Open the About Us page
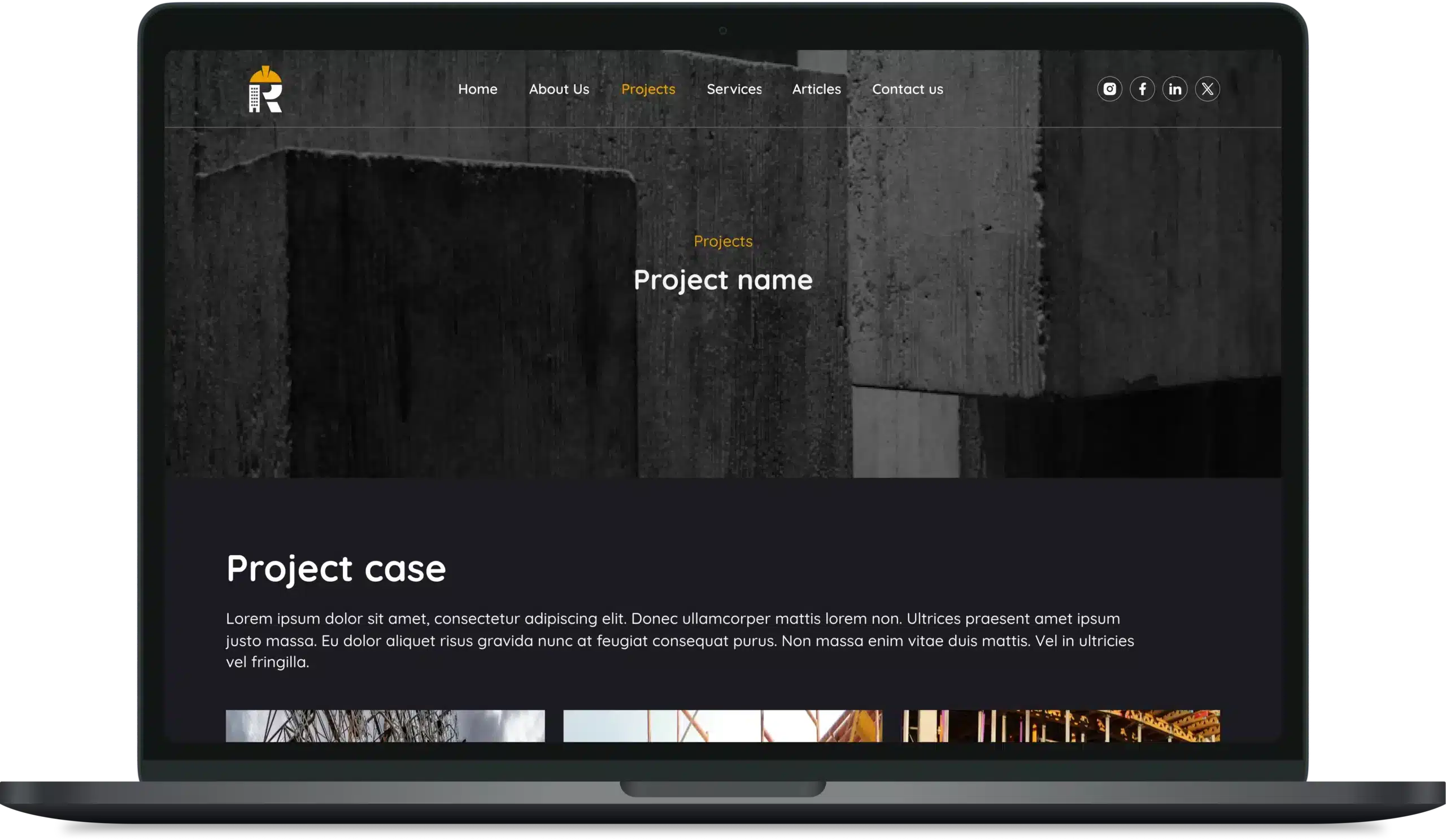 pyautogui.click(x=559, y=89)
